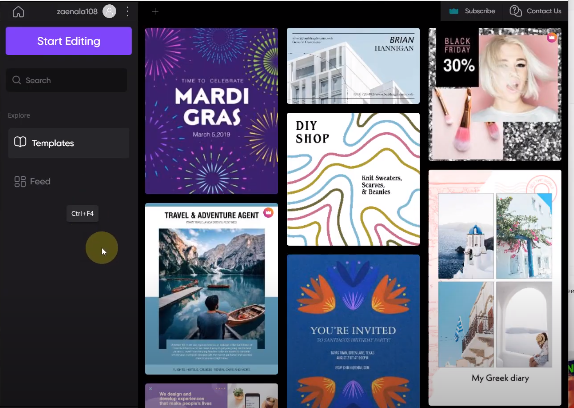
Task: Click the Start Editing button
Action: click(x=69, y=41)
